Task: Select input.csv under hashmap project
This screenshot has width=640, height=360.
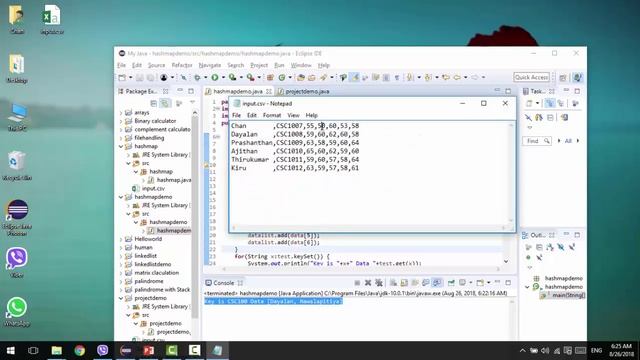Action: pos(149,188)
